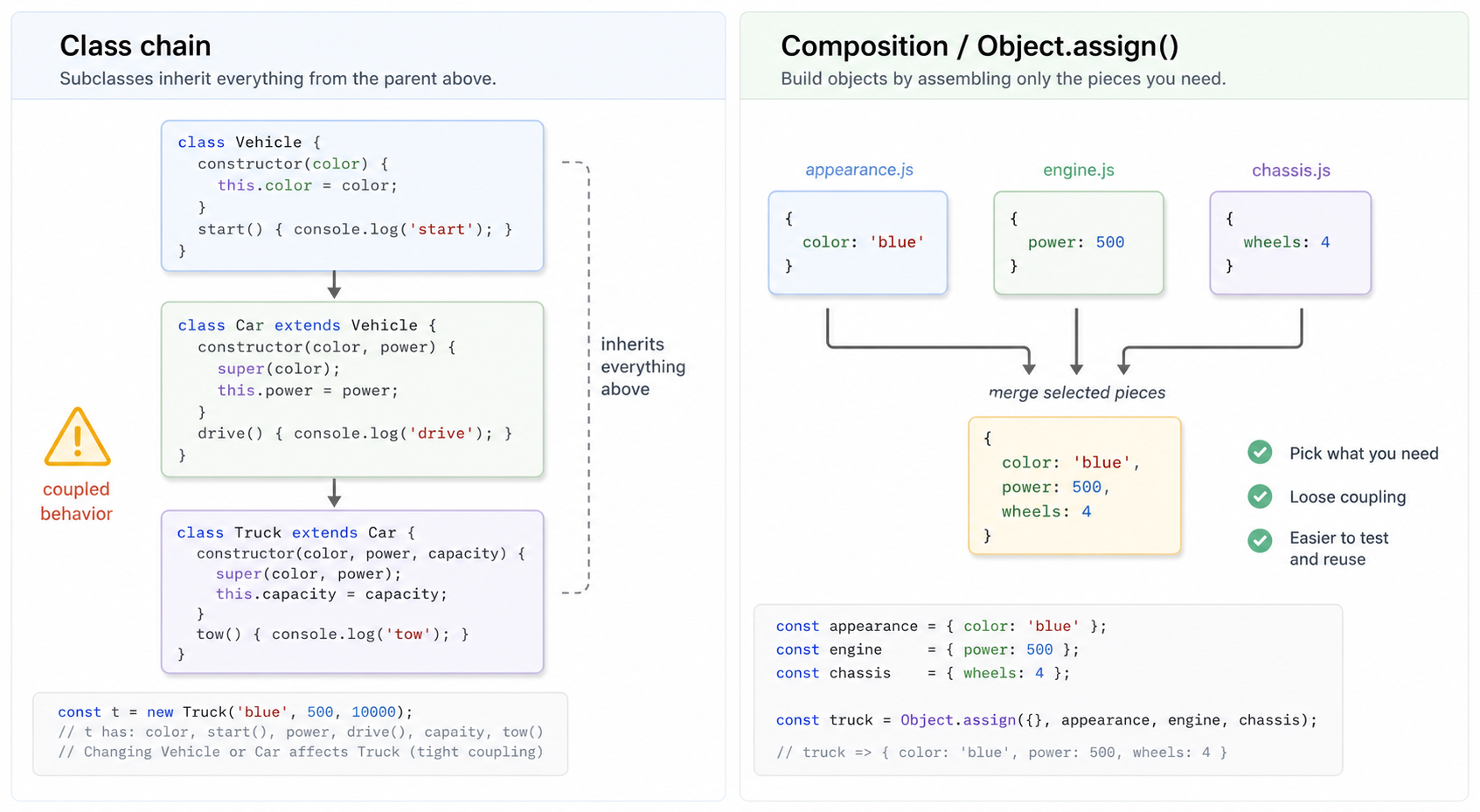Click the class Vehicle code box
The image size is (1480, 812).
pos(352,196)
